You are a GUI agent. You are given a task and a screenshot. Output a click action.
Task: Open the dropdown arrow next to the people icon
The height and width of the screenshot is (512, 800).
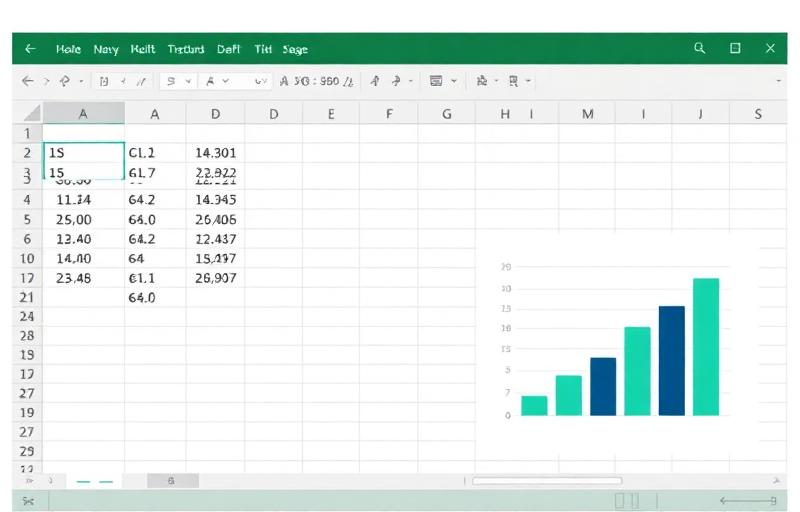[496, 81]
